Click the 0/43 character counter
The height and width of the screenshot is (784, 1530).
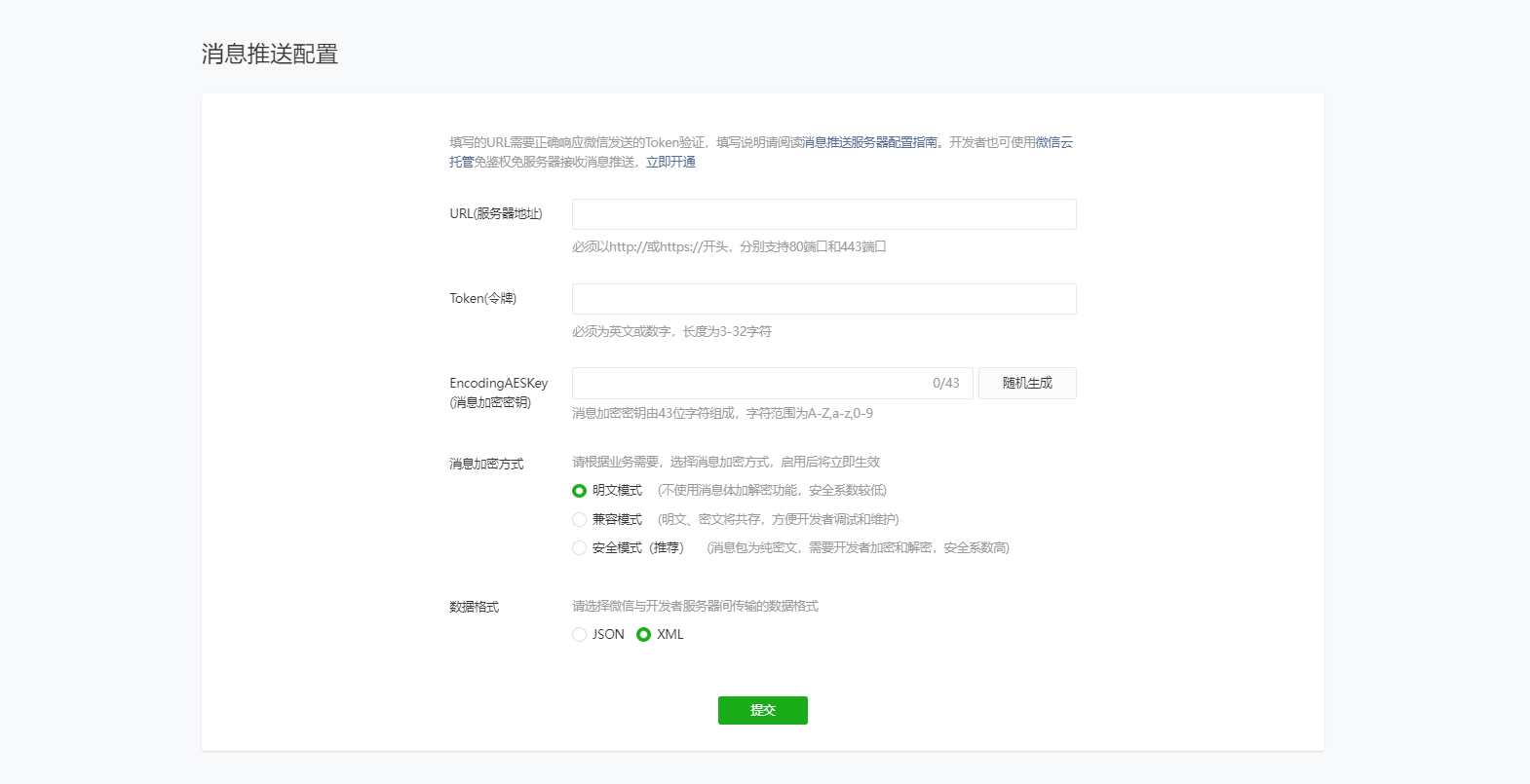[x=945, y=383]
